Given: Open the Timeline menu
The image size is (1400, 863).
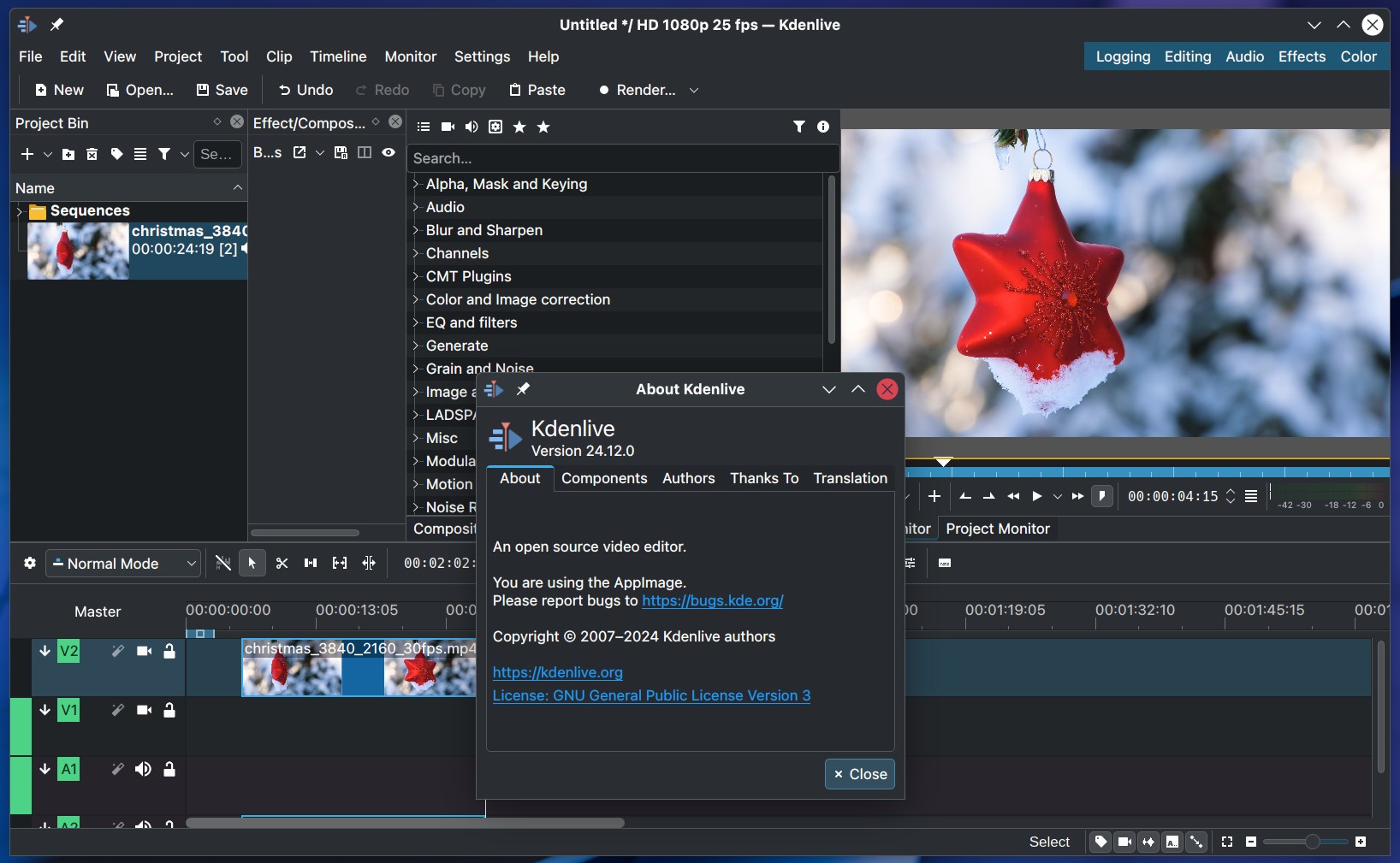Looking at the screenshot, I should tap(338, 56).
